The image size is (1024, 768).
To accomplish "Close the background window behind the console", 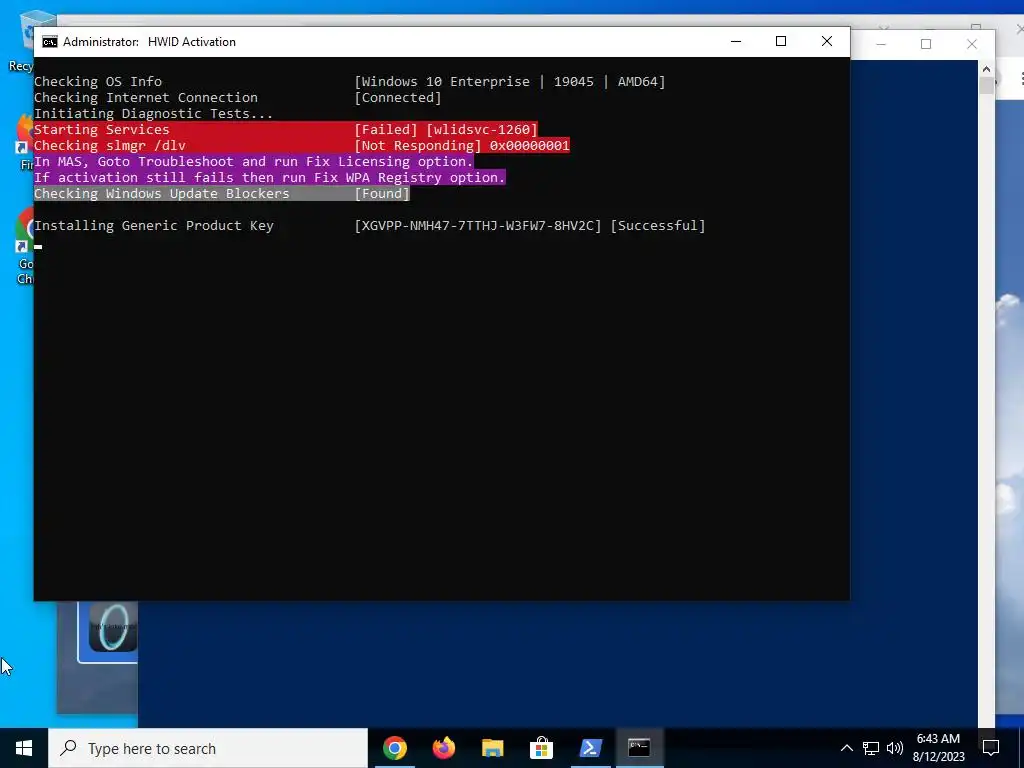I will [x=972, y=44].
